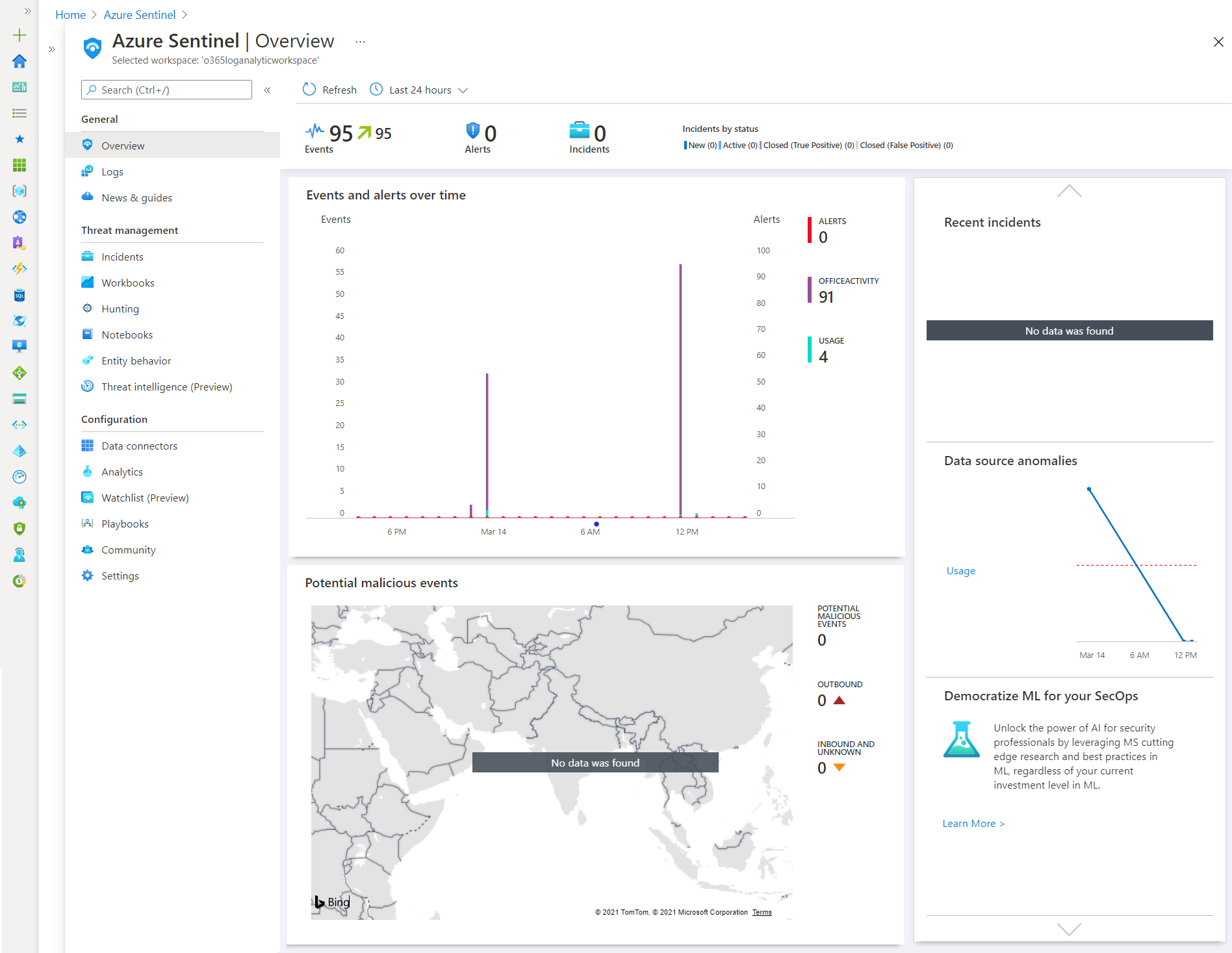Click the Usage anomaly link
The height and width of the screenshot is (953, 1232).
[x=960, y=570]
